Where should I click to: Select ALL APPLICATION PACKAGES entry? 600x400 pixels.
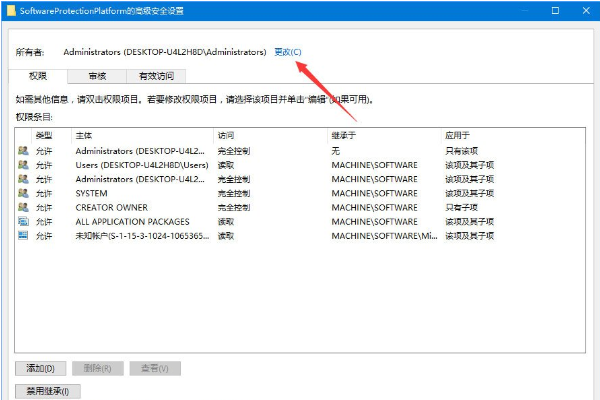click(132, 222)
